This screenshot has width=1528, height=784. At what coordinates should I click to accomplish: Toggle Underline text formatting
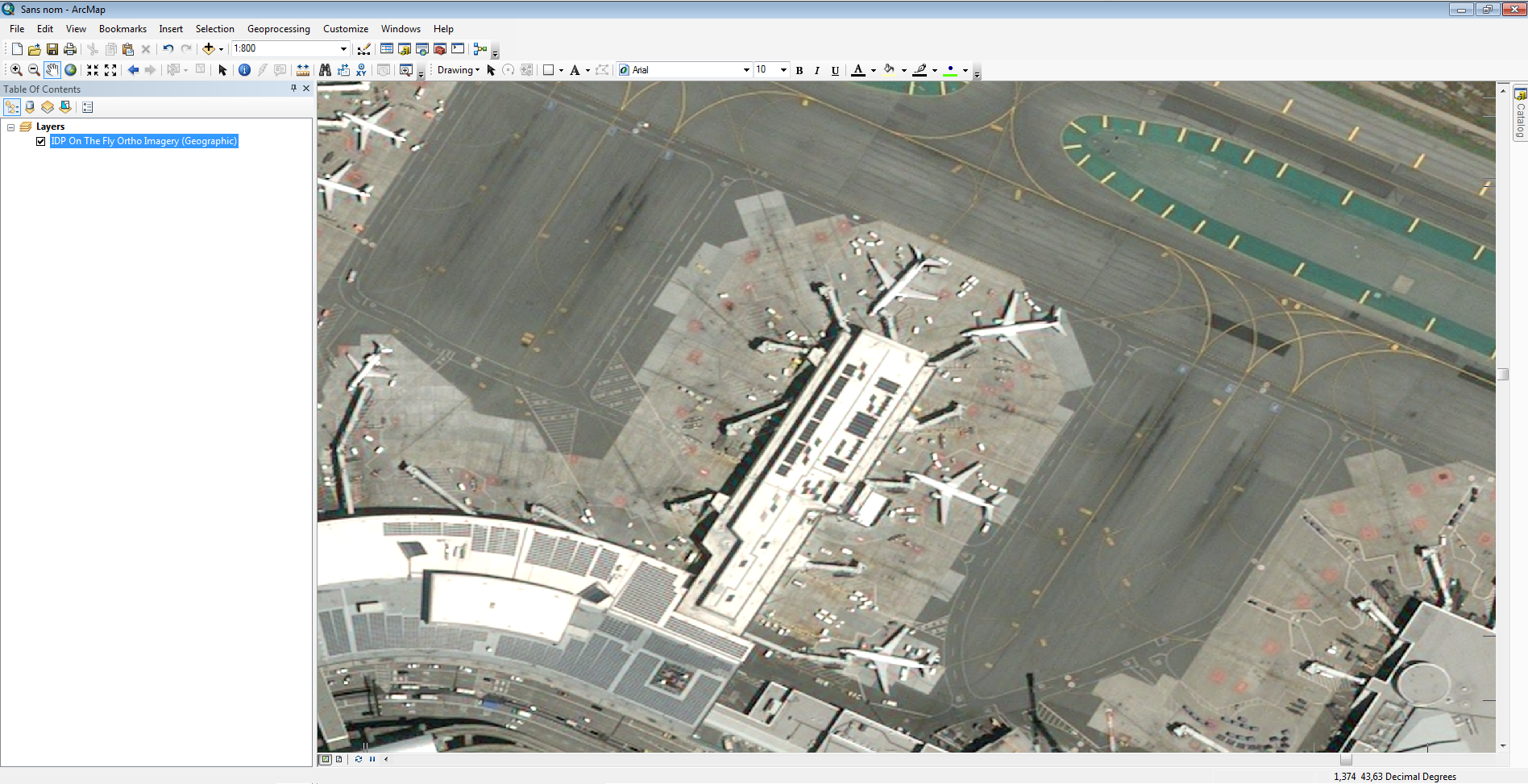point(835,70)
